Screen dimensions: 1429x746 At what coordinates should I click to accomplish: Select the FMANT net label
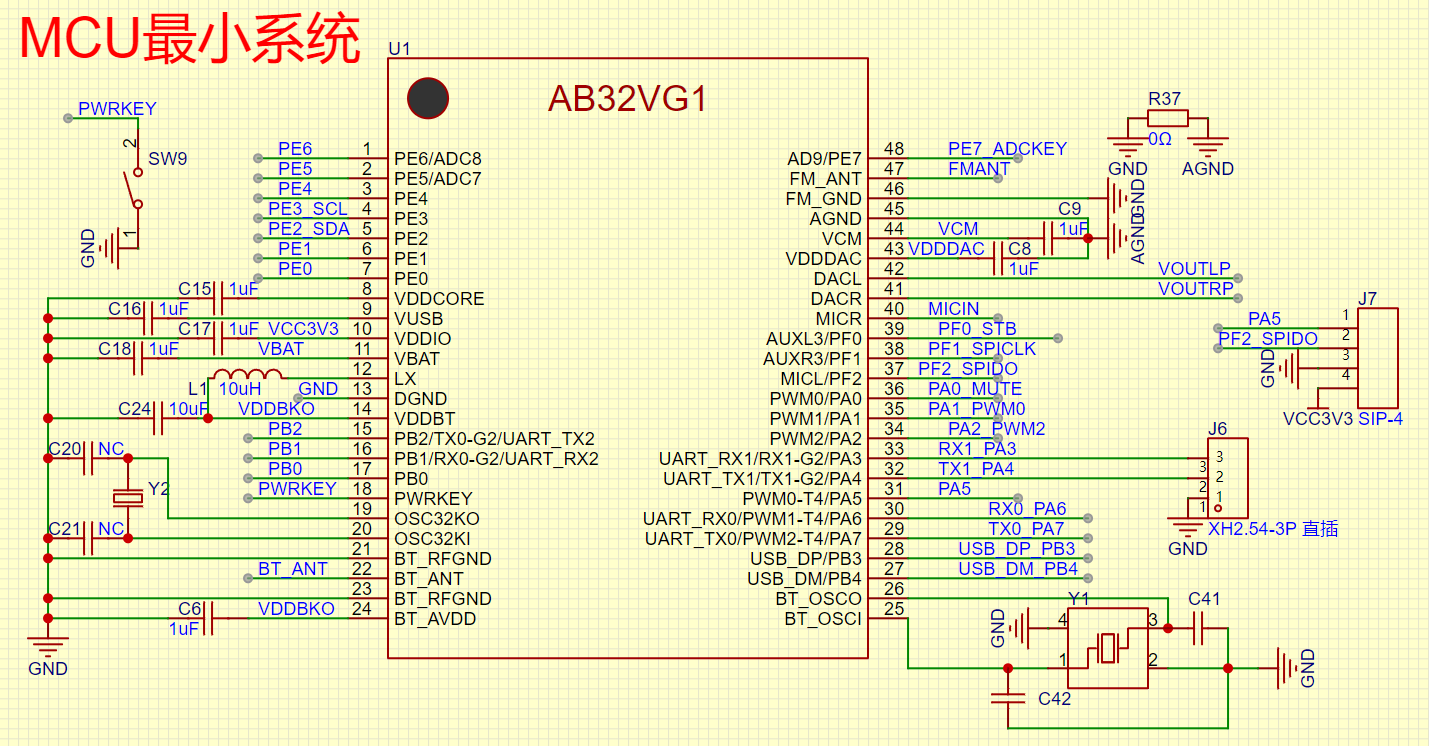point(978,168)
